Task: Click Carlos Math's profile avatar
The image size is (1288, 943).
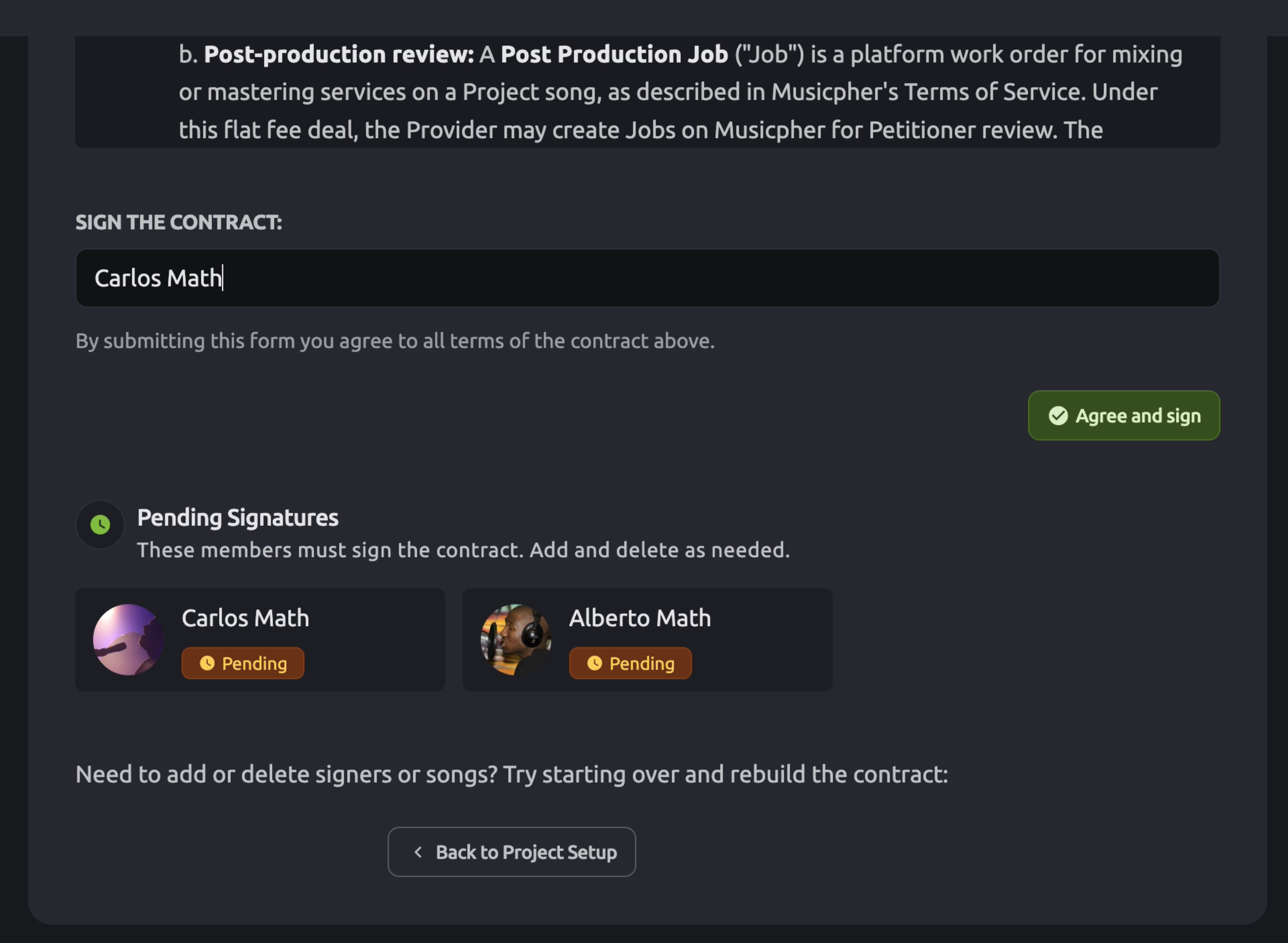Action: click(x=128, y=639)
